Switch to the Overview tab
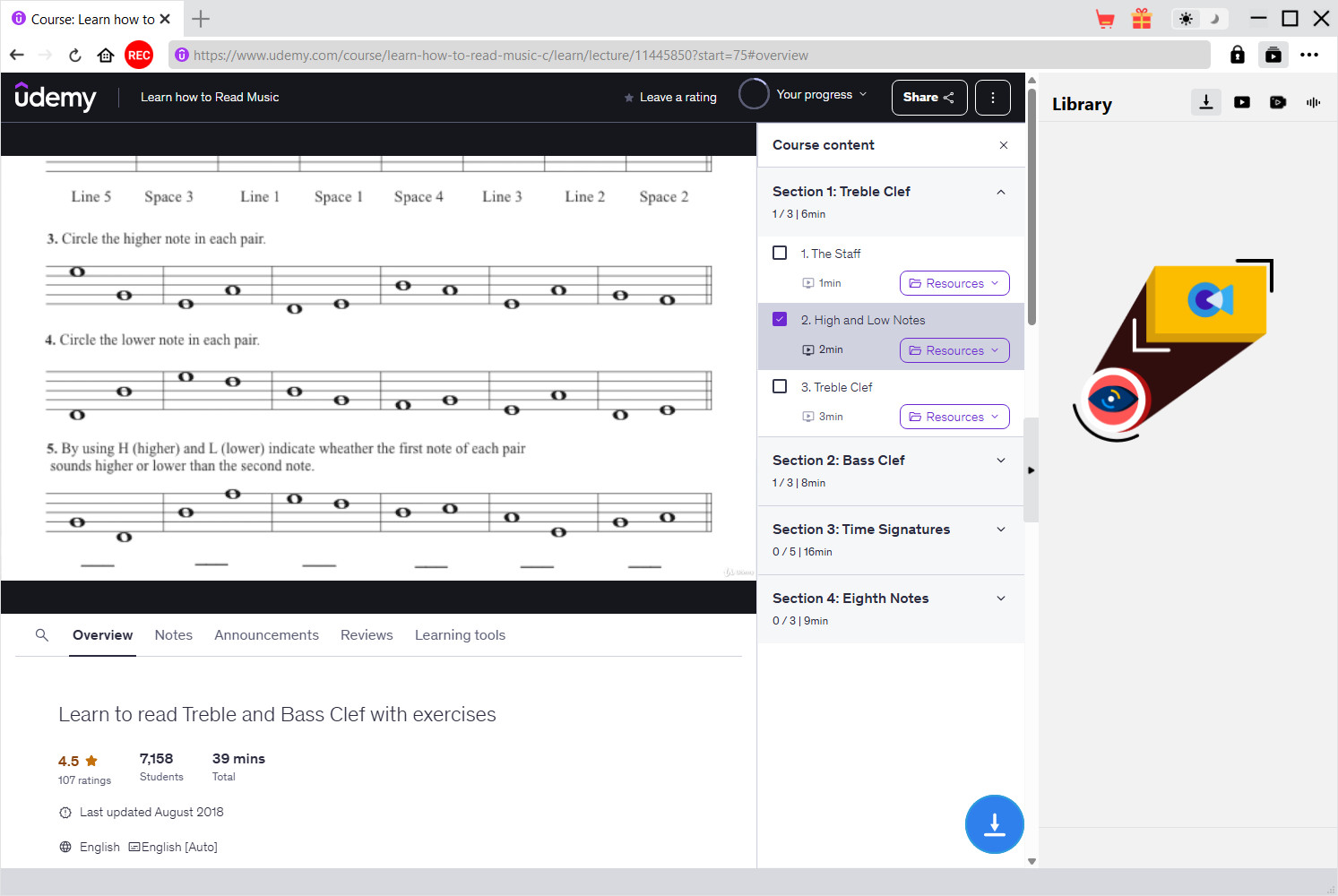 coord(102,635)
